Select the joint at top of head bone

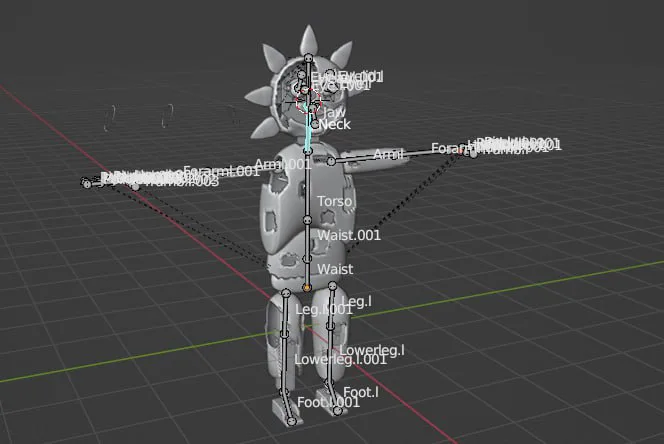point(309,58)
